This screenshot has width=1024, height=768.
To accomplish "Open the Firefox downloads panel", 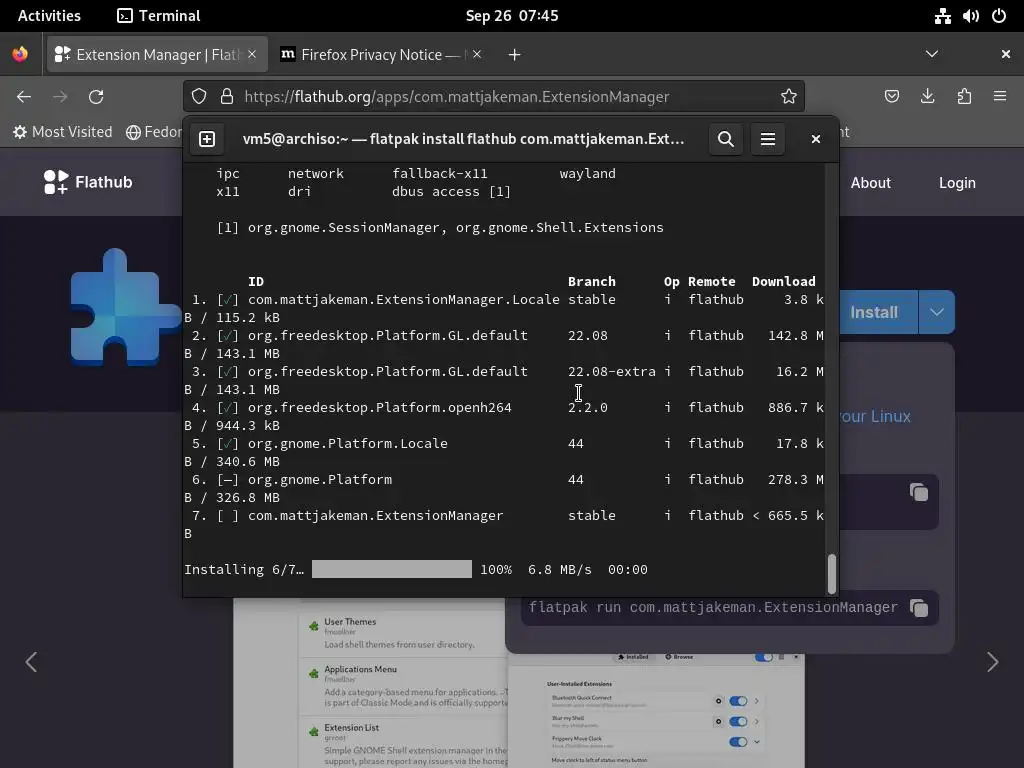I will pyautogui.click(x=927, y=97).
